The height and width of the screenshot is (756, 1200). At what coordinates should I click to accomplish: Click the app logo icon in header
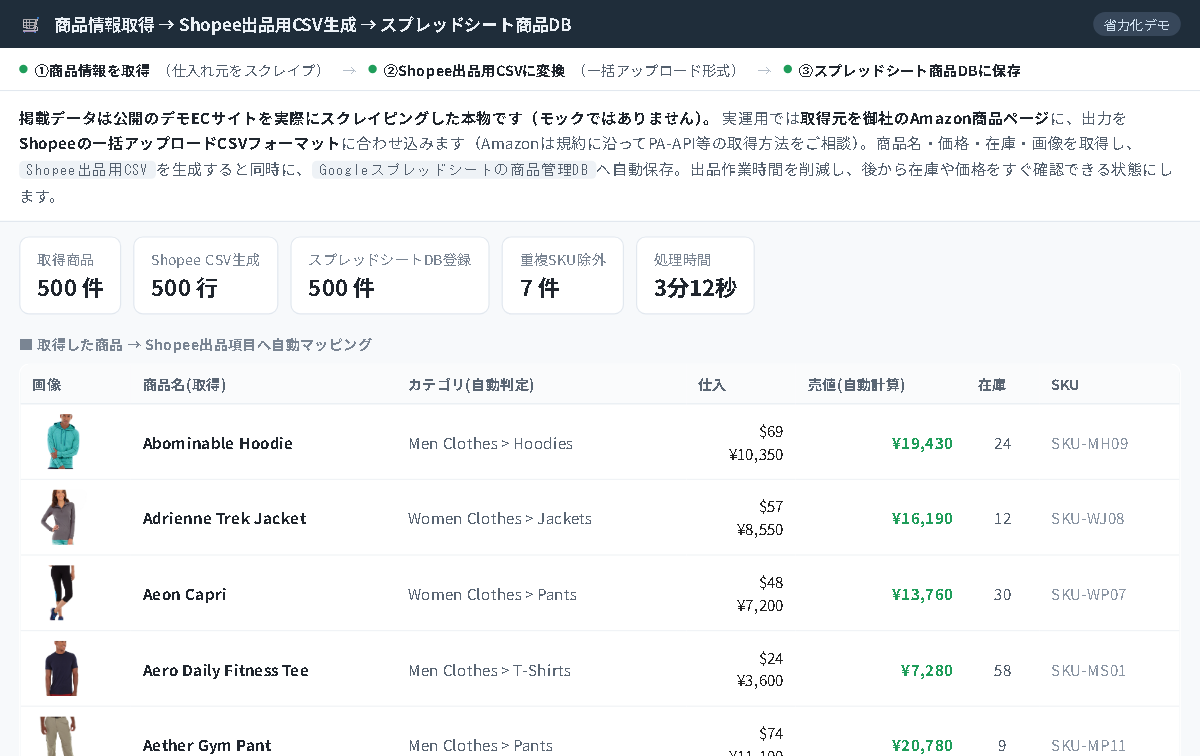30,24
